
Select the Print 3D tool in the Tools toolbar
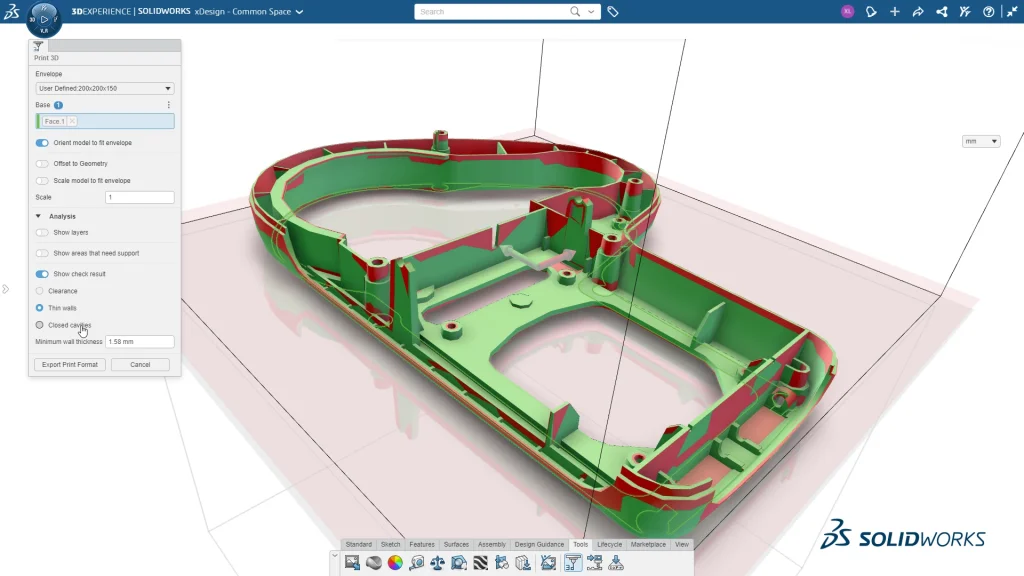[573, 562]
